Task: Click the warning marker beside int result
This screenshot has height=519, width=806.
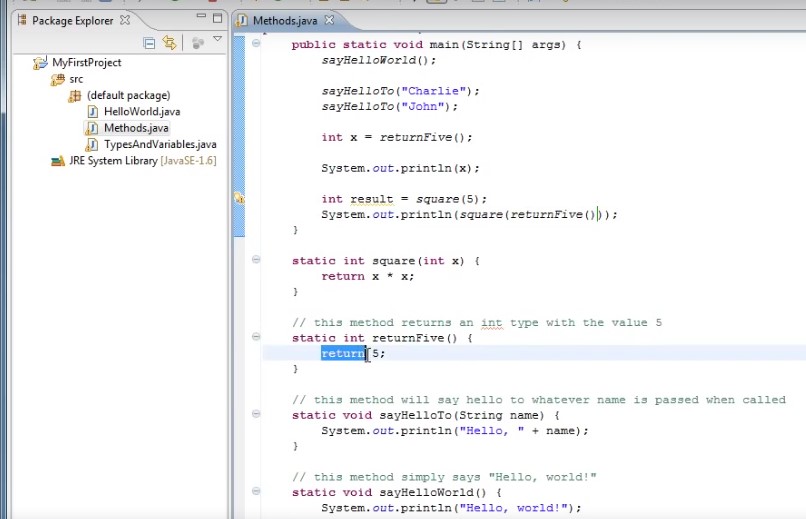Action: (239, 199)
